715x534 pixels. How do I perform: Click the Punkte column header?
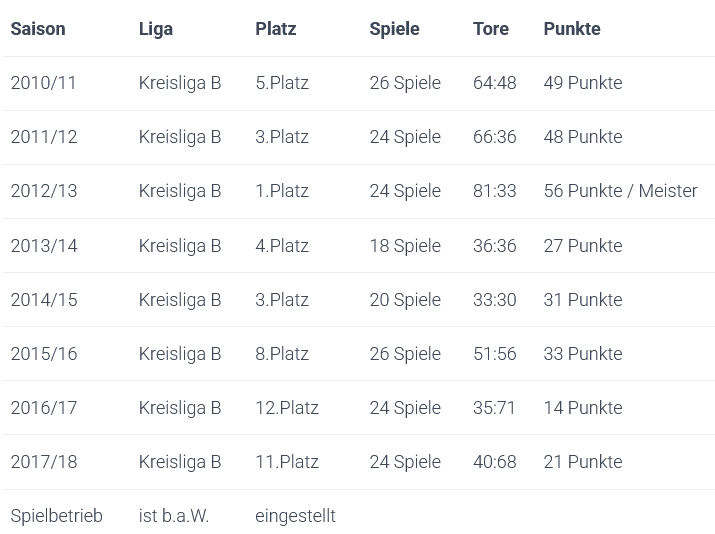pos(572,29)
